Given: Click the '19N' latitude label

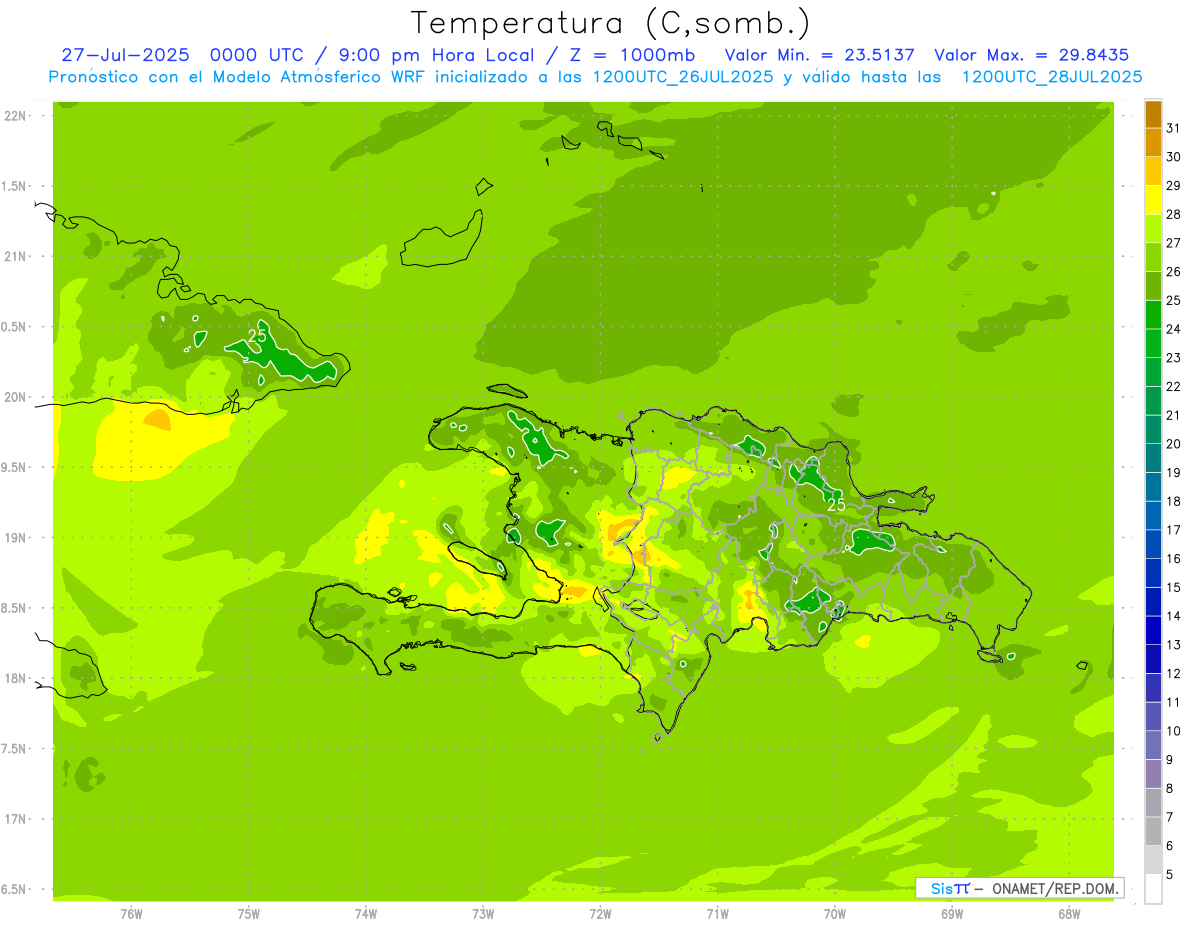Looking at the screenshot, I should click(15, 538).
